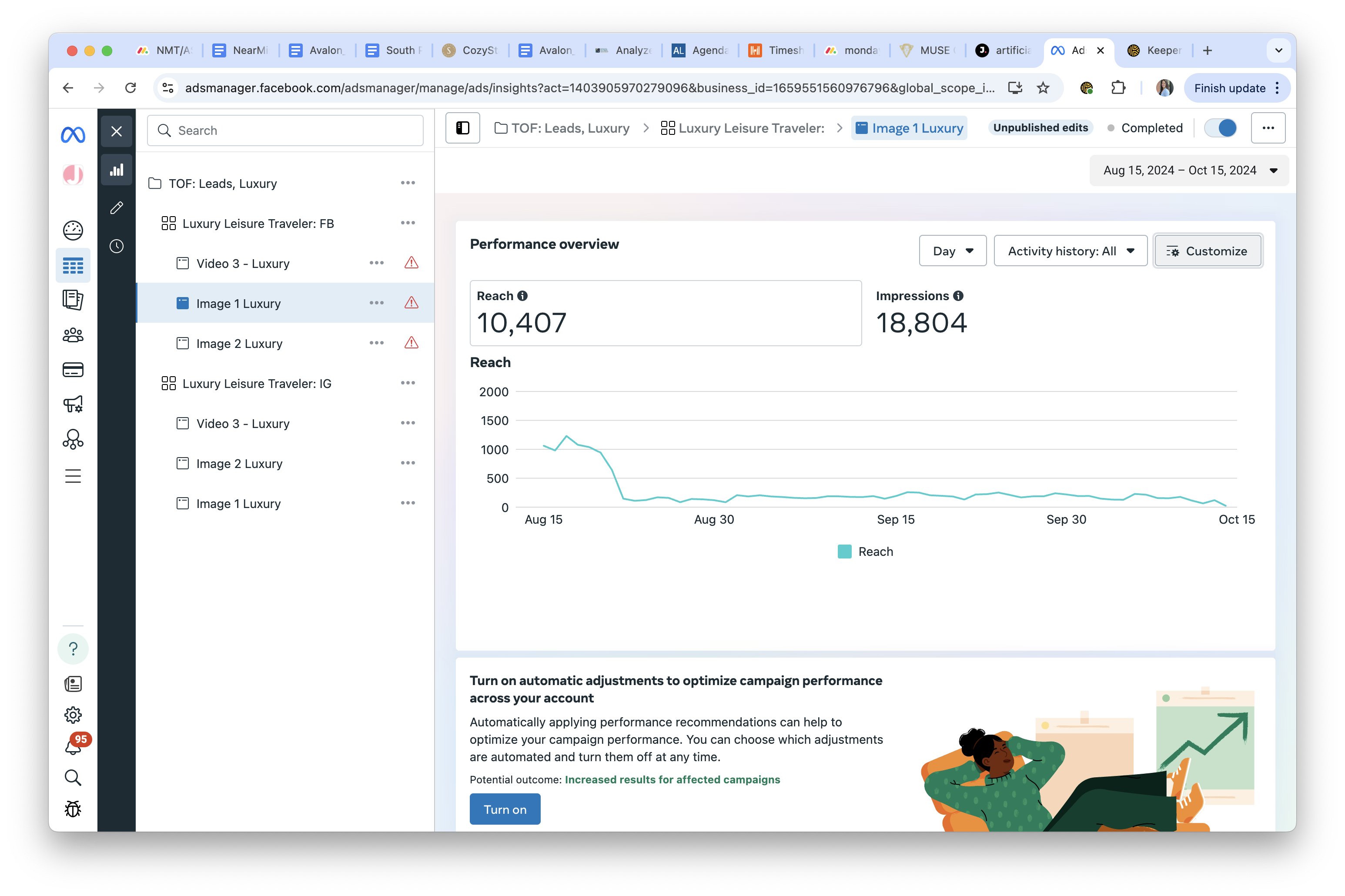This screenshot has width=1345, height=896.
Task: Open Chrome extensions puzzle icon
Action: [x=1118, y=88]
